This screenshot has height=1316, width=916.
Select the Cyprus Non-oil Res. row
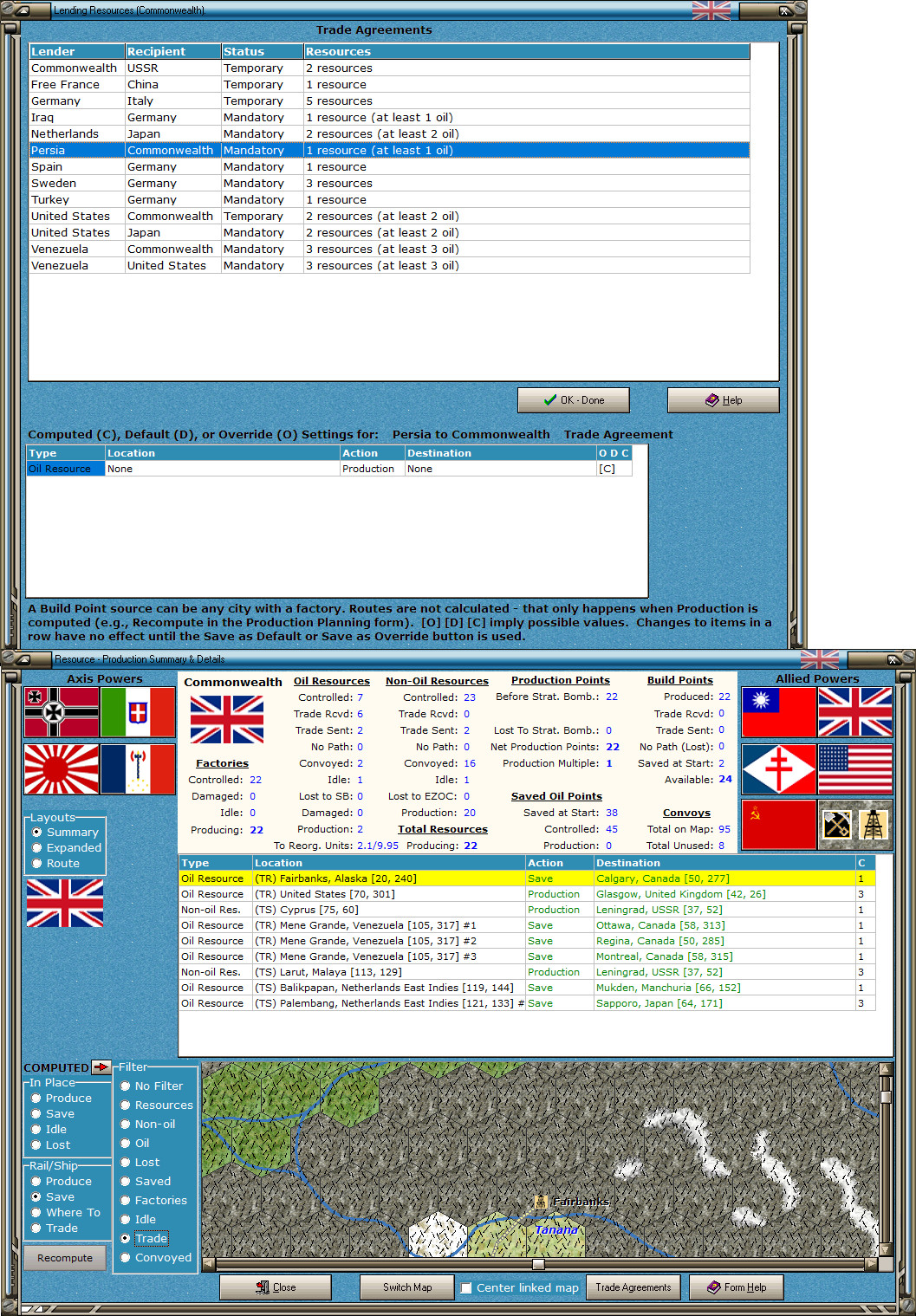527,910
